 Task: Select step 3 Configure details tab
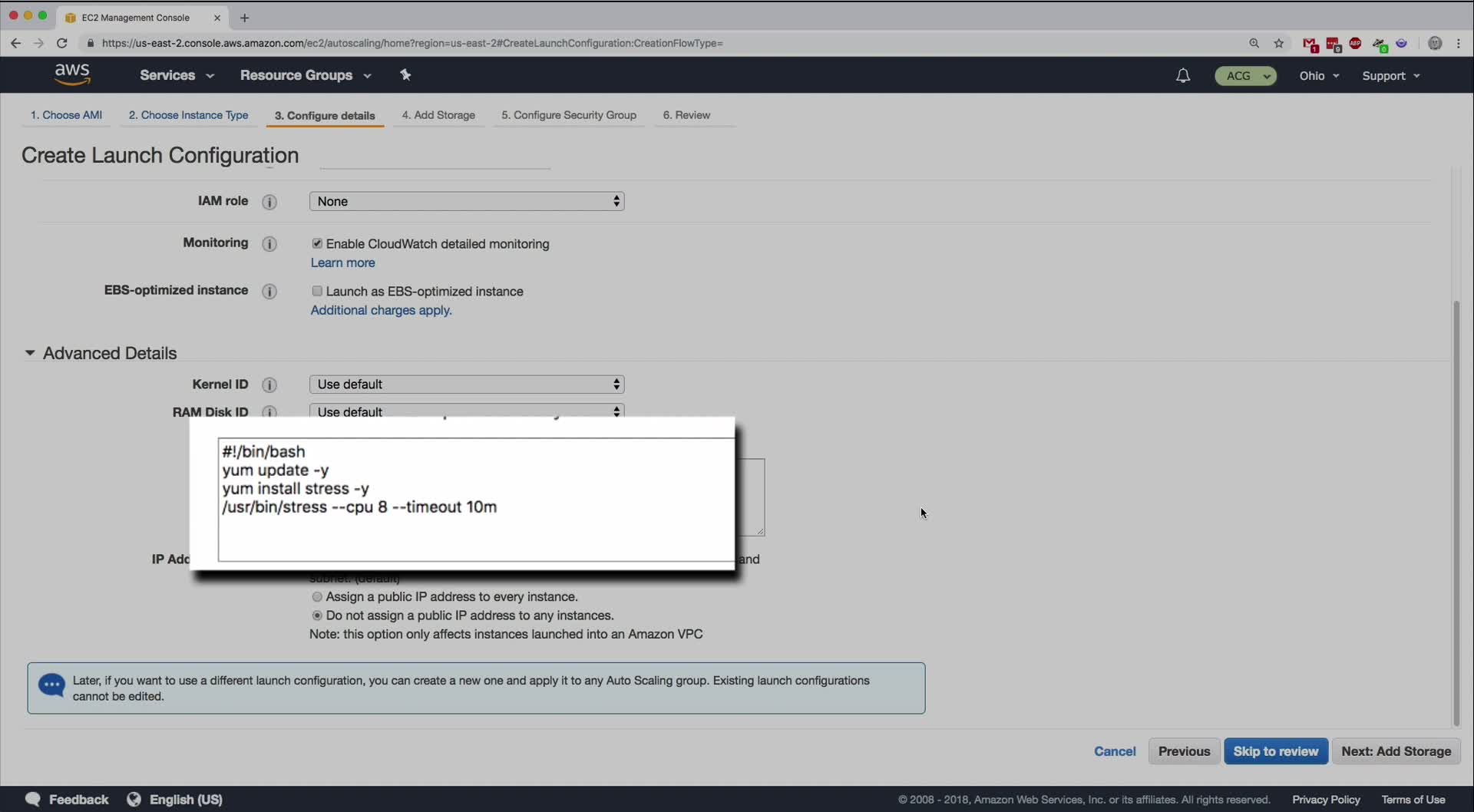(325, 116)
